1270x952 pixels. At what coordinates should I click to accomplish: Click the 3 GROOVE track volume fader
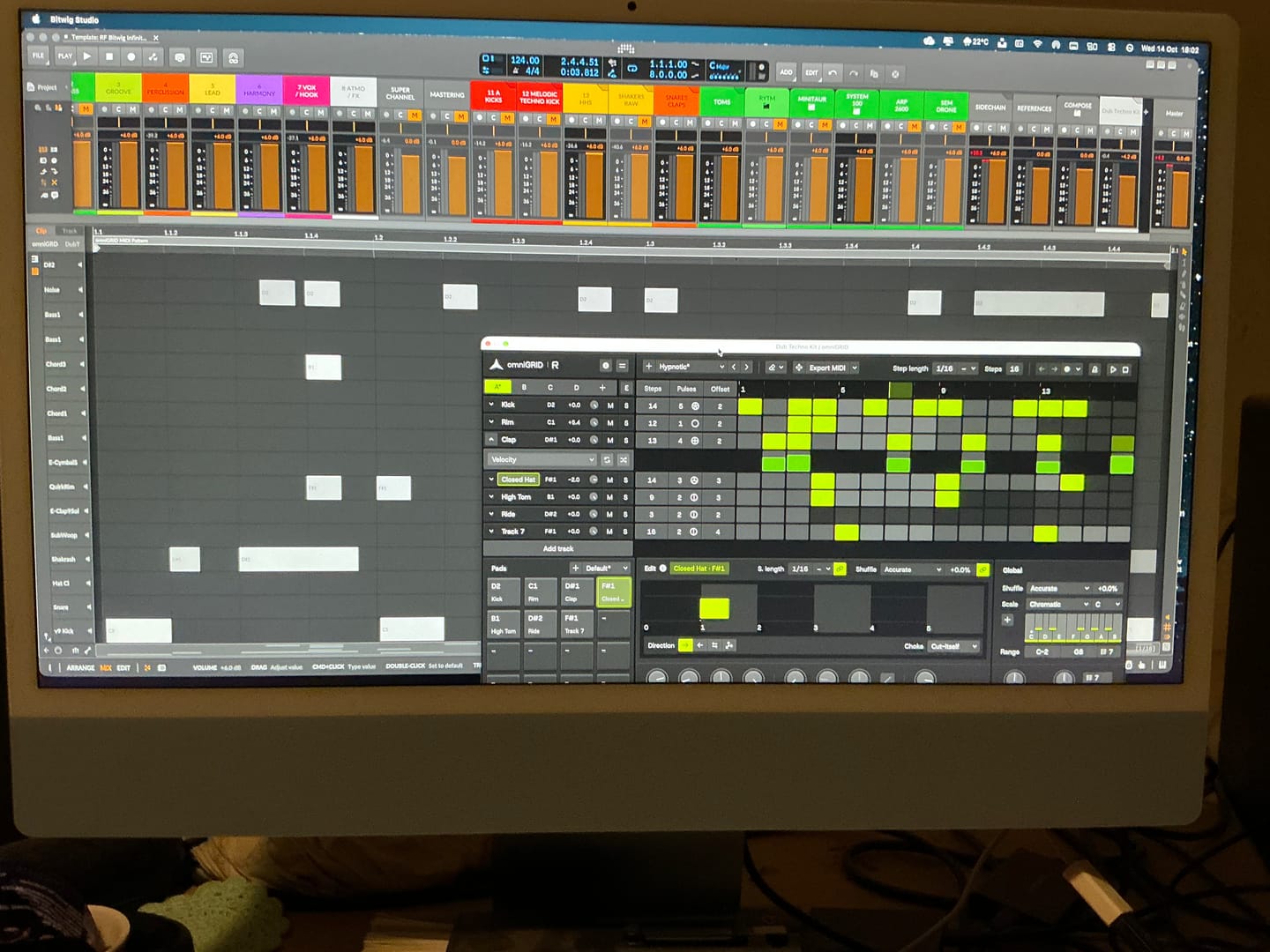pyautogui.click(x=129, y=174)
